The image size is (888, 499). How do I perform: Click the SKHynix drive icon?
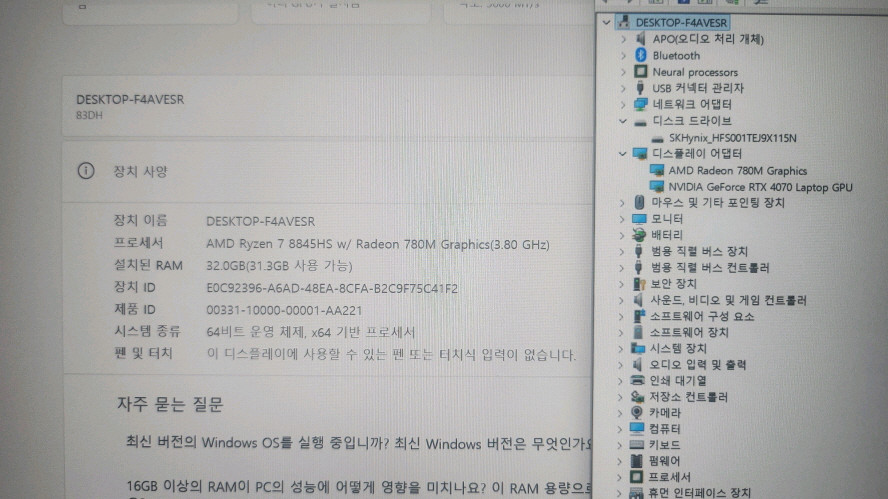[x=657, y=138]
